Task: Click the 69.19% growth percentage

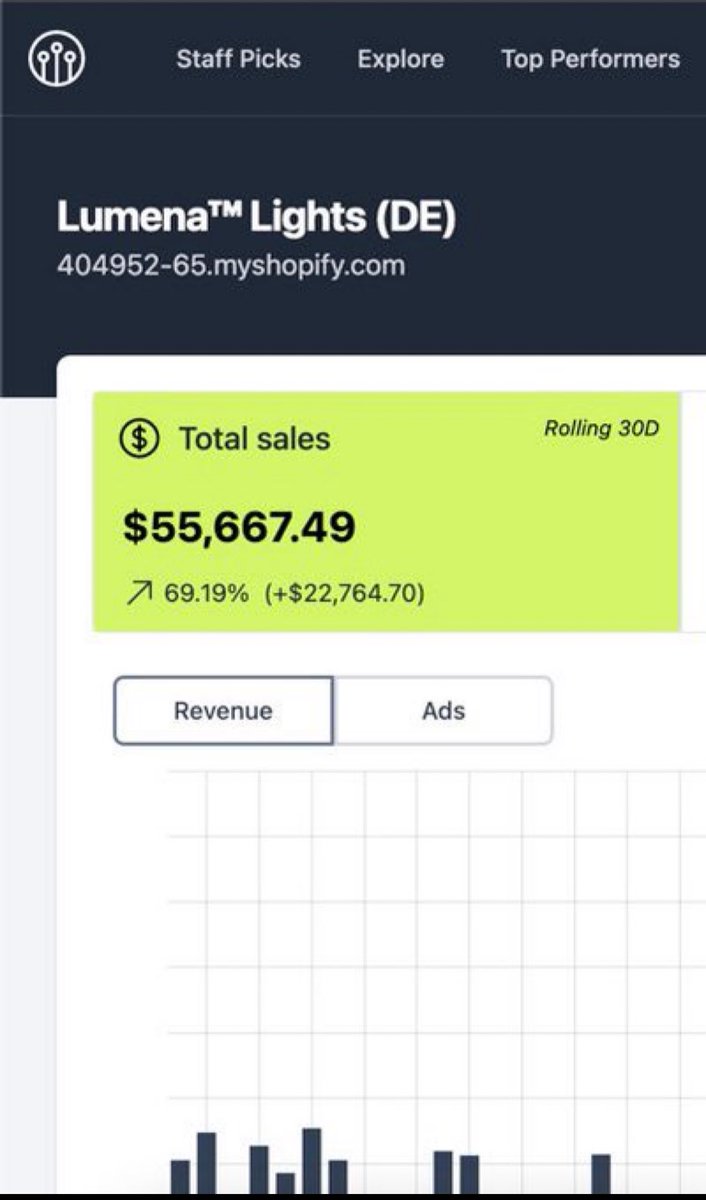Action: [x=206, y=594]
